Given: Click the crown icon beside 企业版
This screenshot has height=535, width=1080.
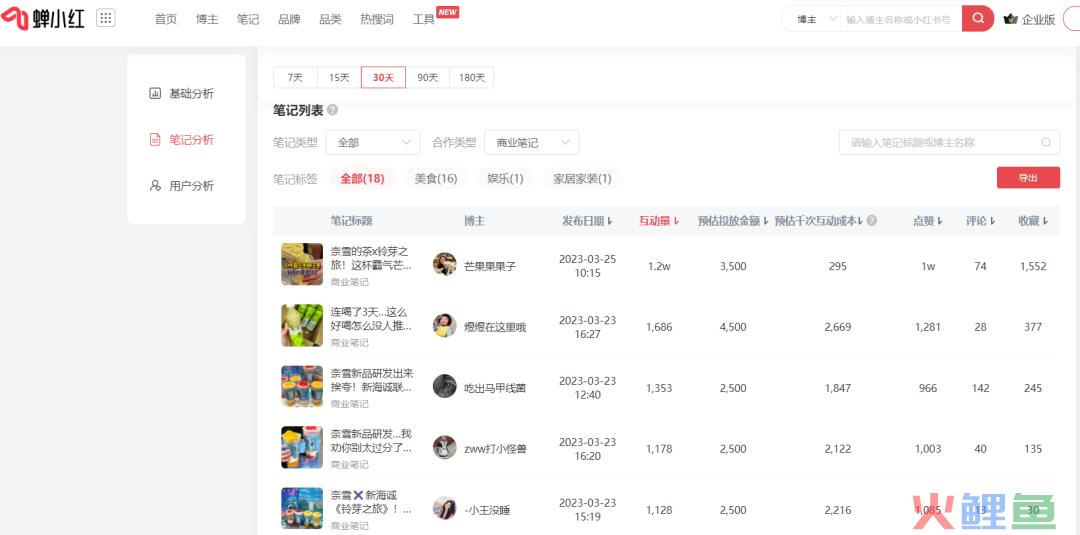Looking at the screenshot, I should 1010,19.
